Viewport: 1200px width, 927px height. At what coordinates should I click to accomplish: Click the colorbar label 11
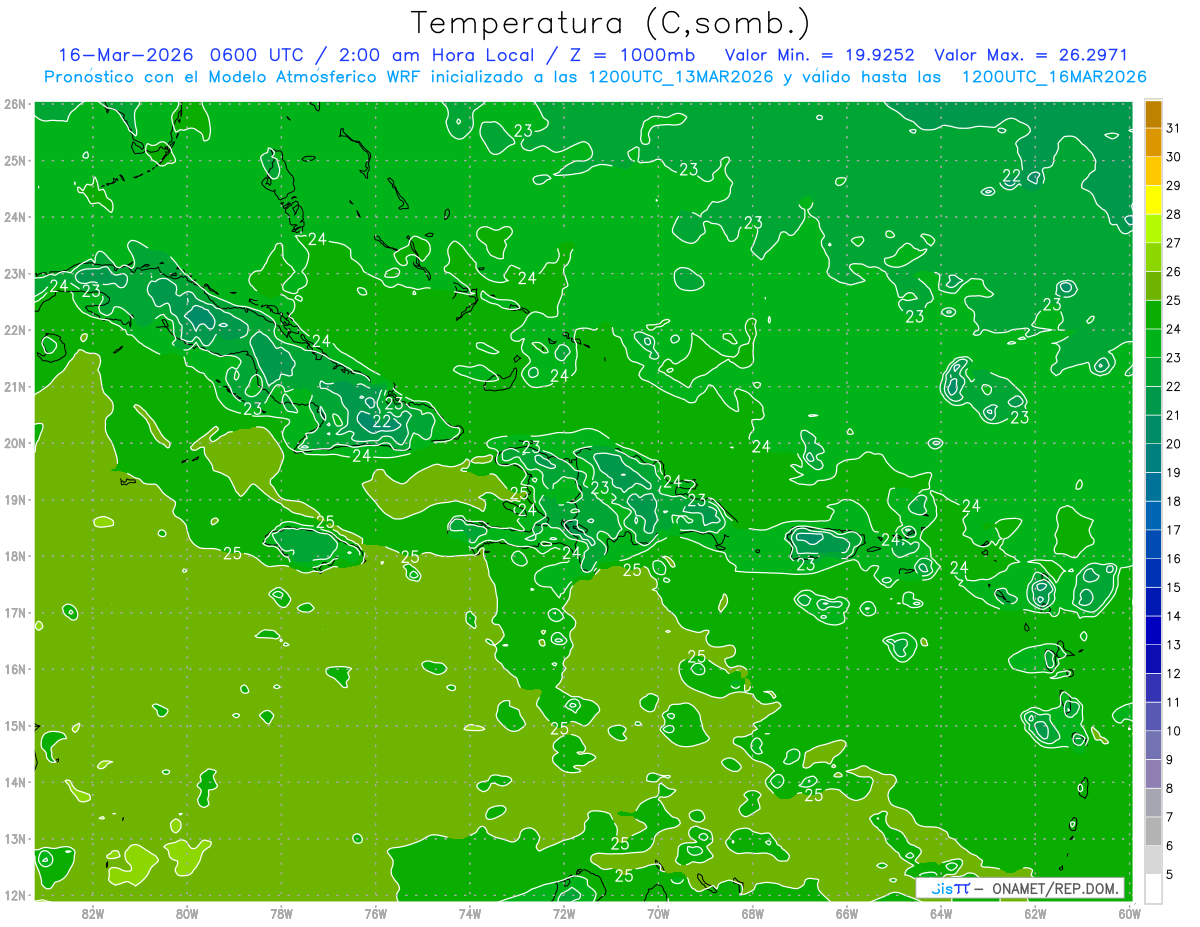click(1173, 702)
